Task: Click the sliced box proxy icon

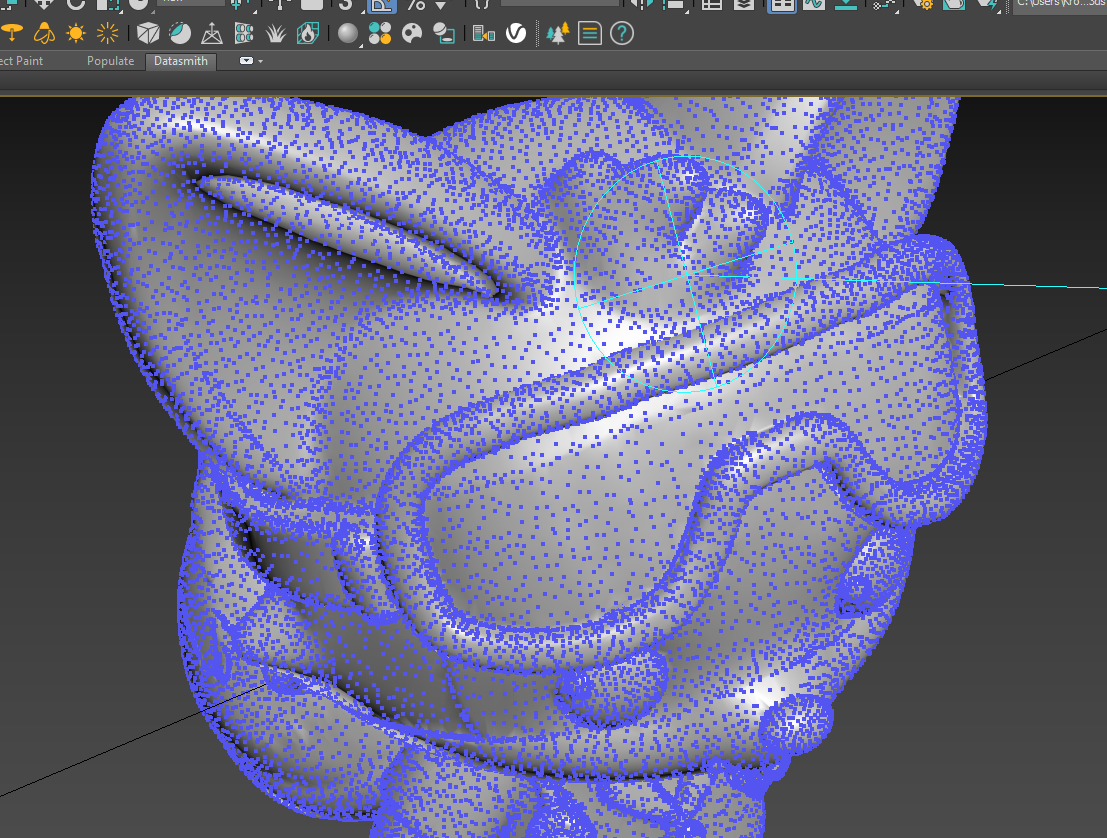Action: coord(148,33)
